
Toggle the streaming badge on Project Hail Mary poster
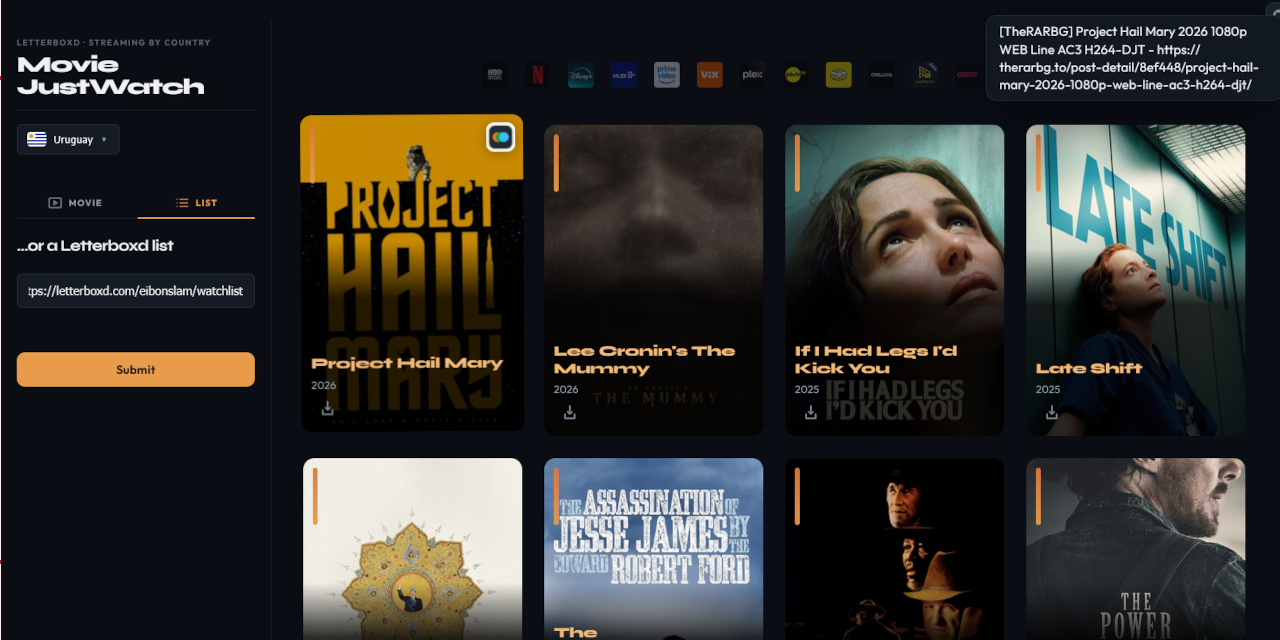click(500, 137)
